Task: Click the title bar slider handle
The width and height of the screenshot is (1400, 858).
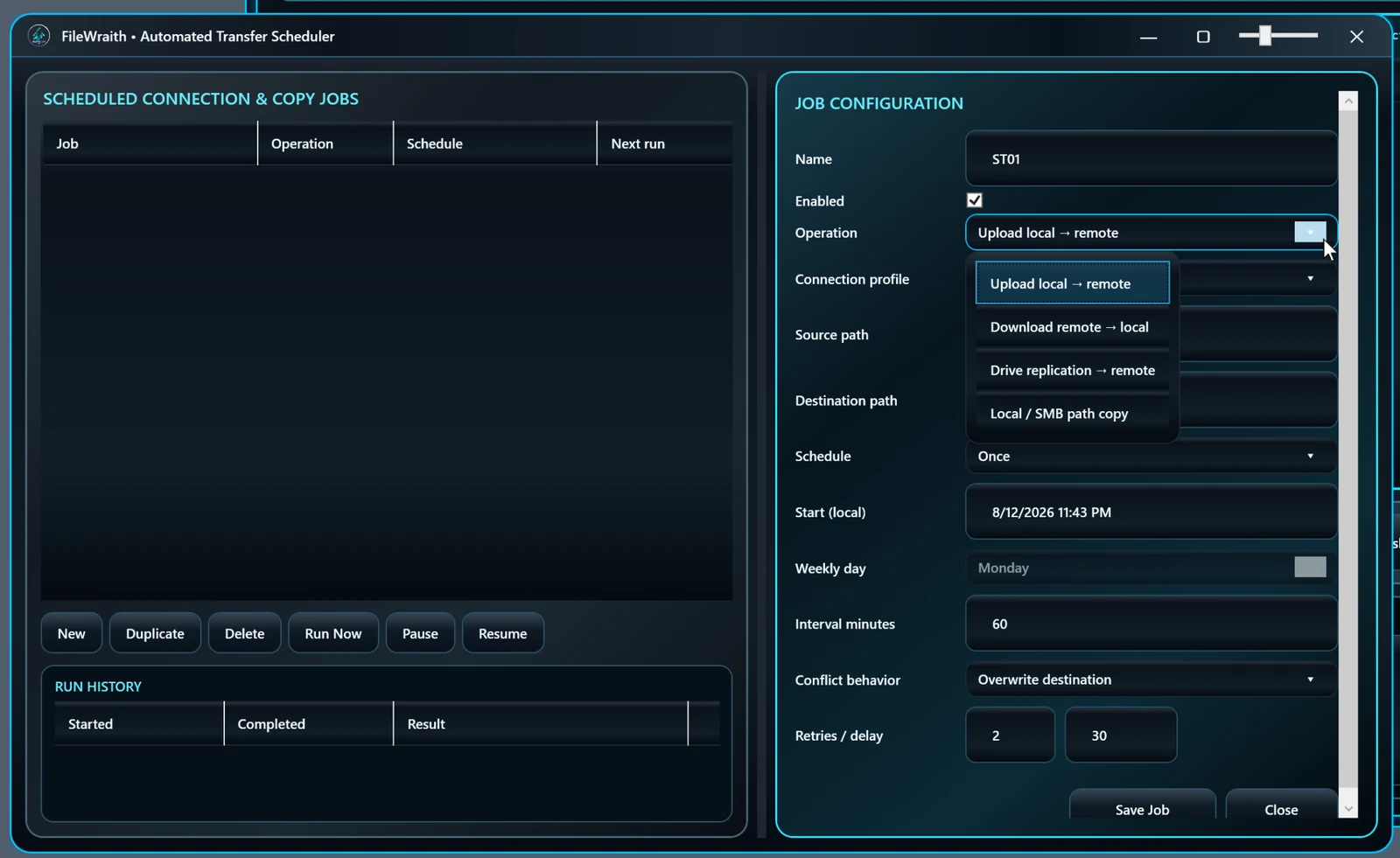Action: [1265, 35]
